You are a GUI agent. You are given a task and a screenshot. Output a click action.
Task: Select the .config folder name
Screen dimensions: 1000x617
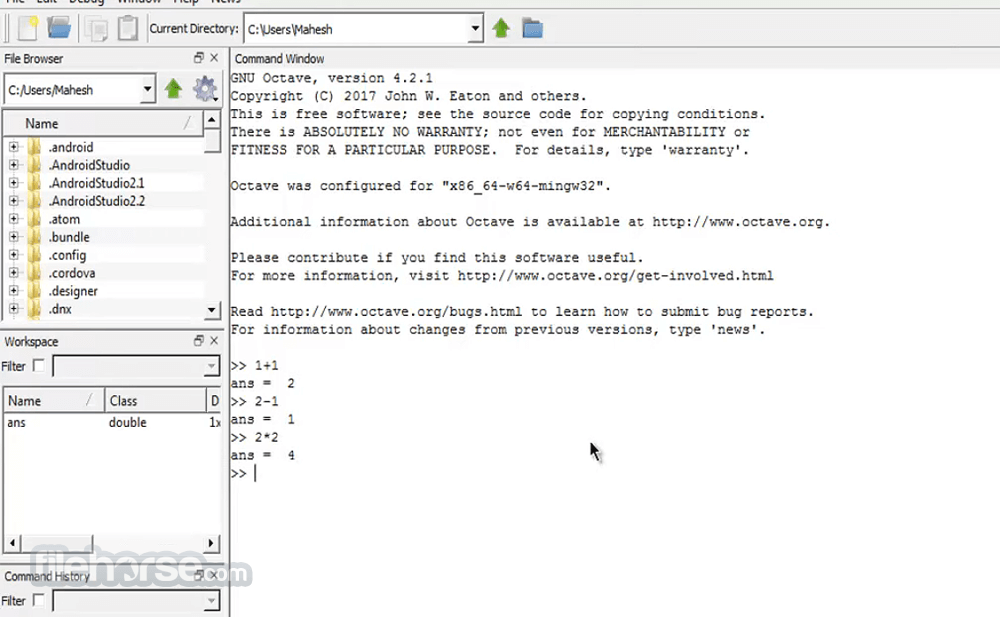coord(67,255)
